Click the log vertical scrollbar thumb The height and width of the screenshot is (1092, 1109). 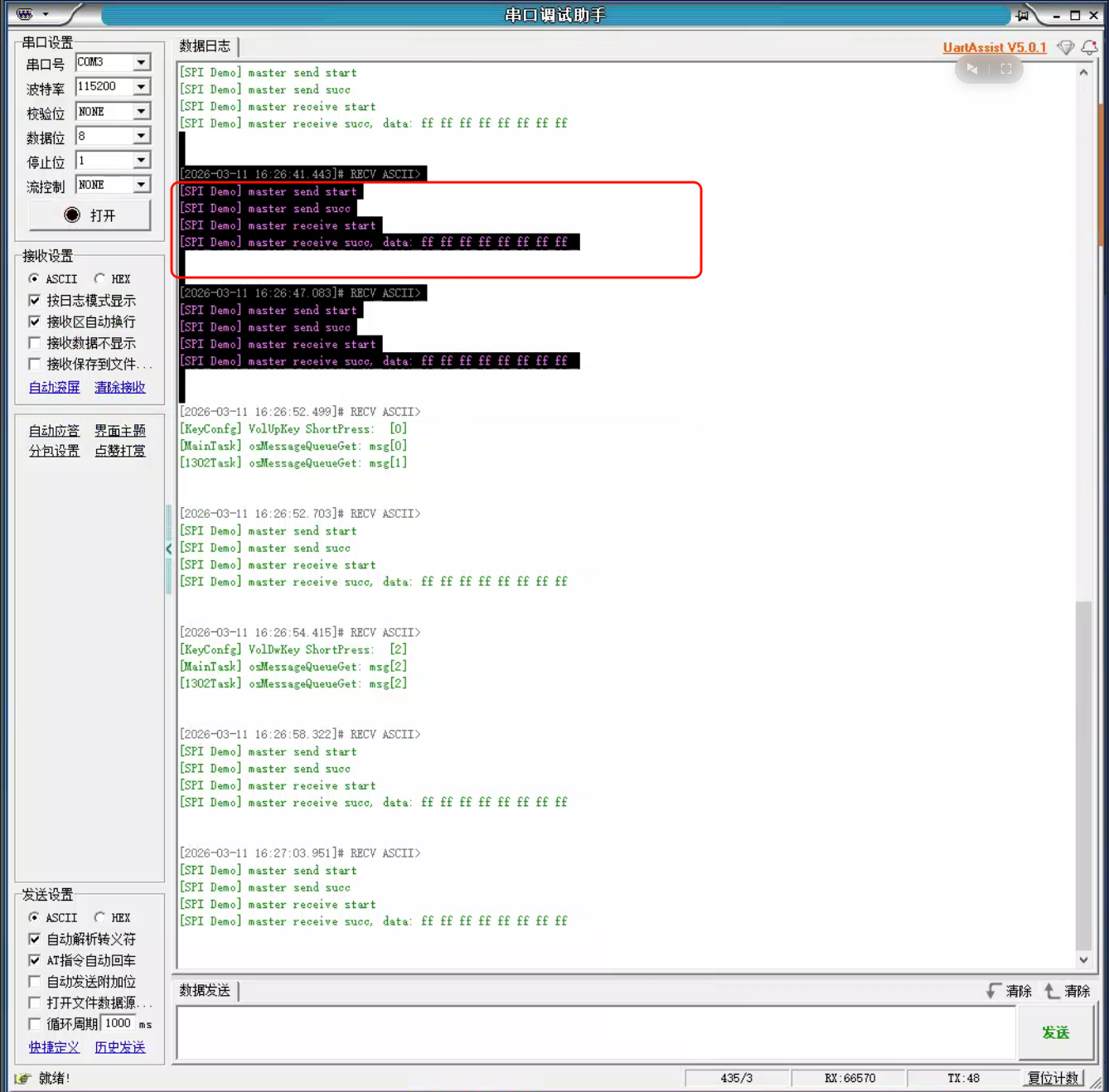1083,776
